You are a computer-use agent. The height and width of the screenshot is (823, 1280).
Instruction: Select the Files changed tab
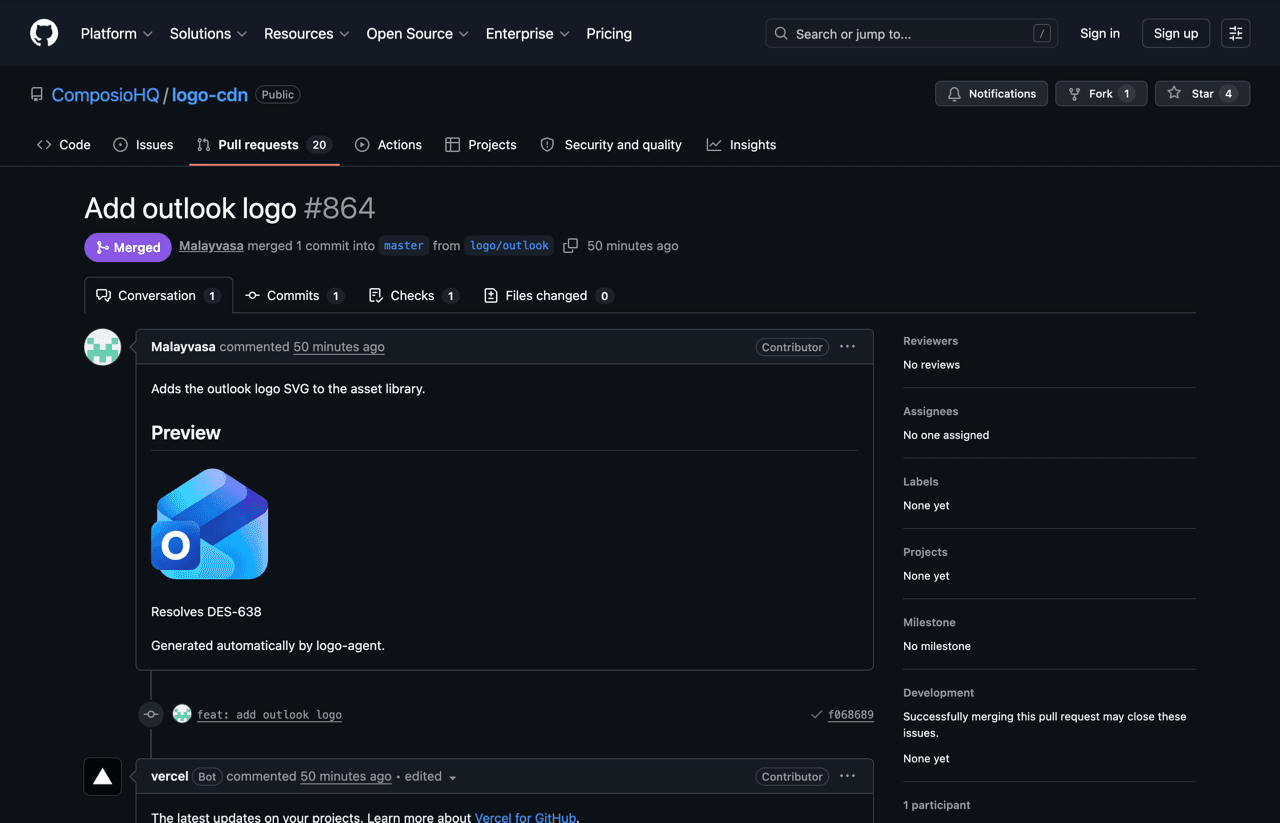coord(548,296)
